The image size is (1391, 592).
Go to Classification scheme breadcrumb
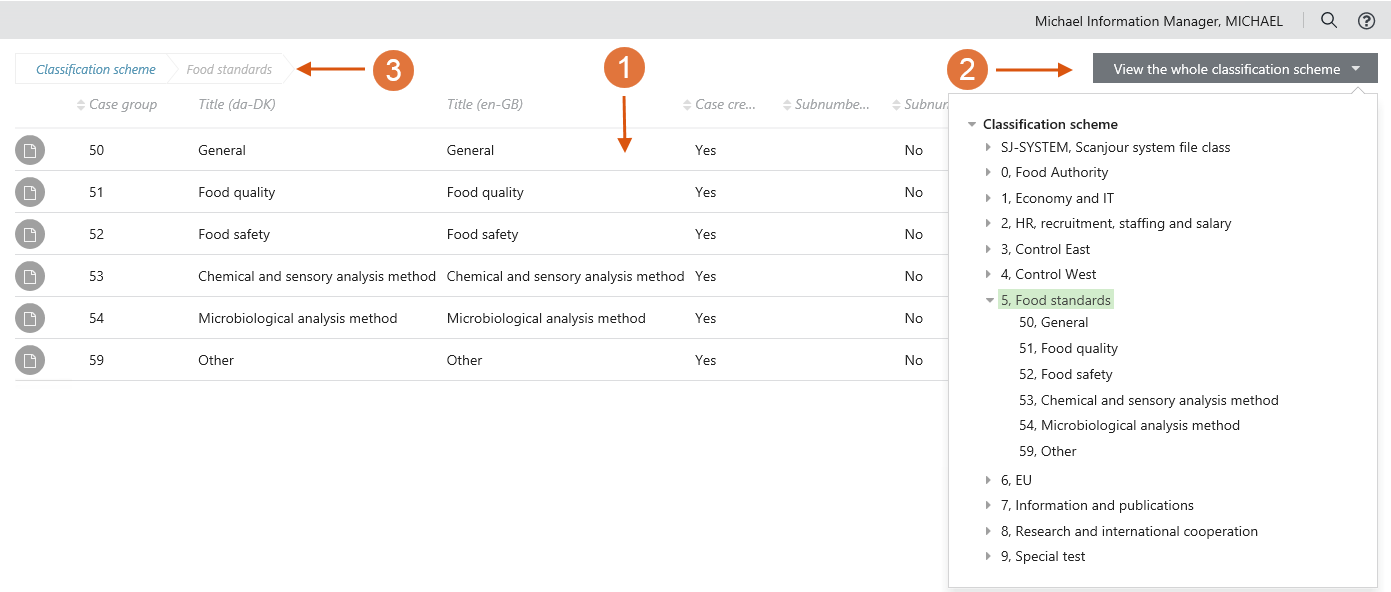point(96,70)
